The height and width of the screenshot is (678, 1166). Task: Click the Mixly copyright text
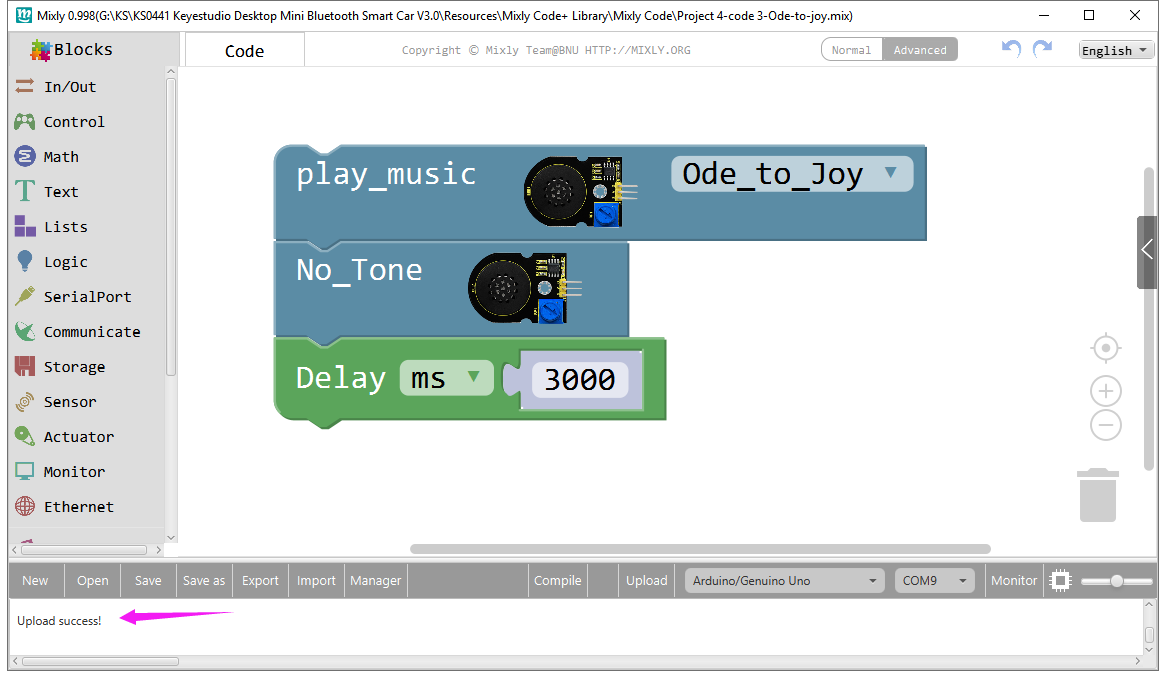tap(546, 50)
